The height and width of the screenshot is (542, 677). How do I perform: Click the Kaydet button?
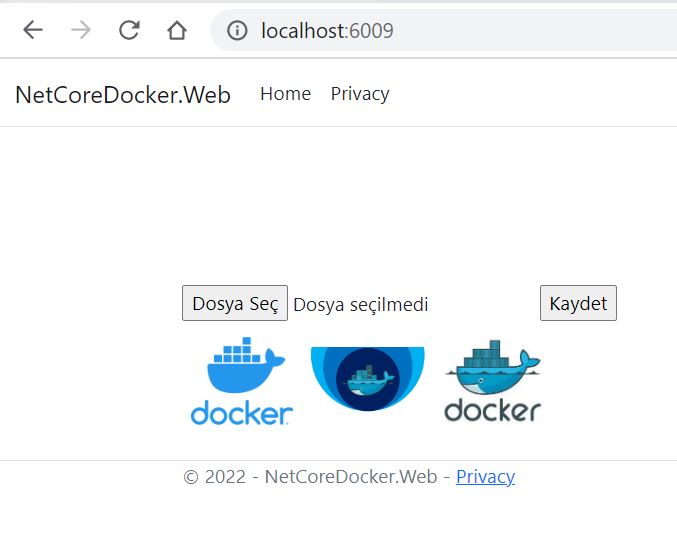point(578,304)
